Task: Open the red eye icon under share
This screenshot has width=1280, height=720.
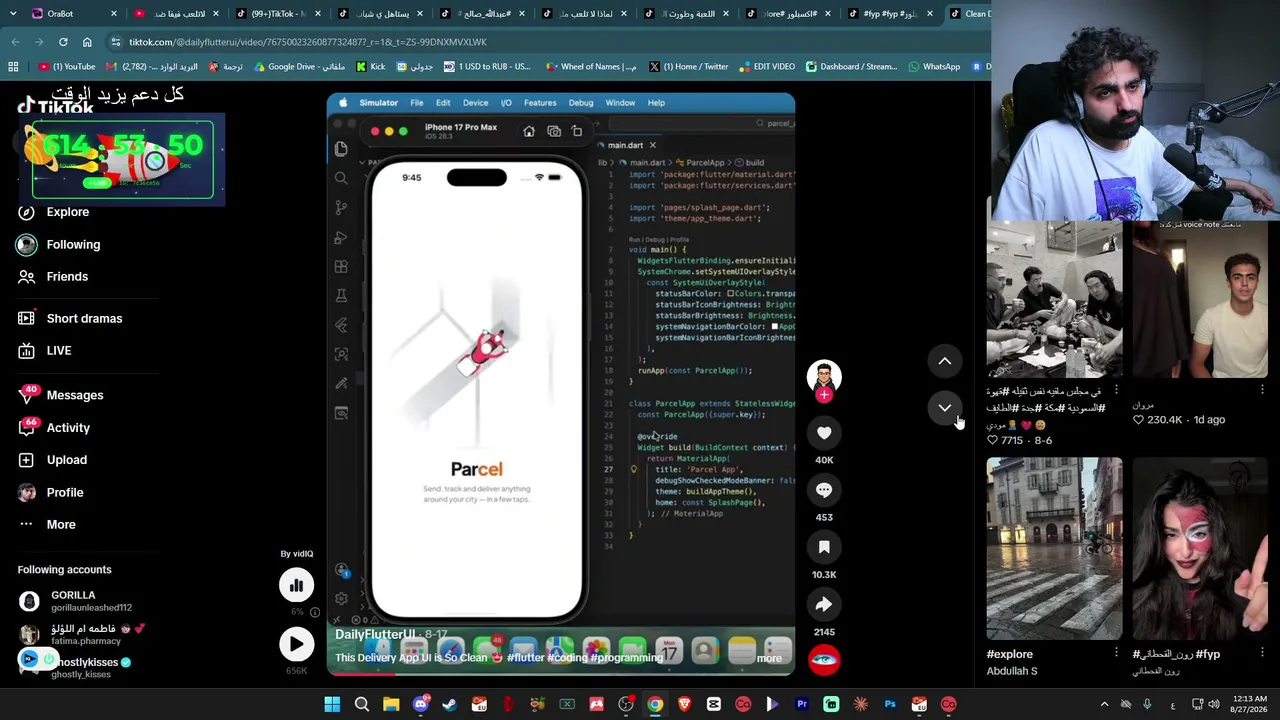Action: [x=824, y=660]
